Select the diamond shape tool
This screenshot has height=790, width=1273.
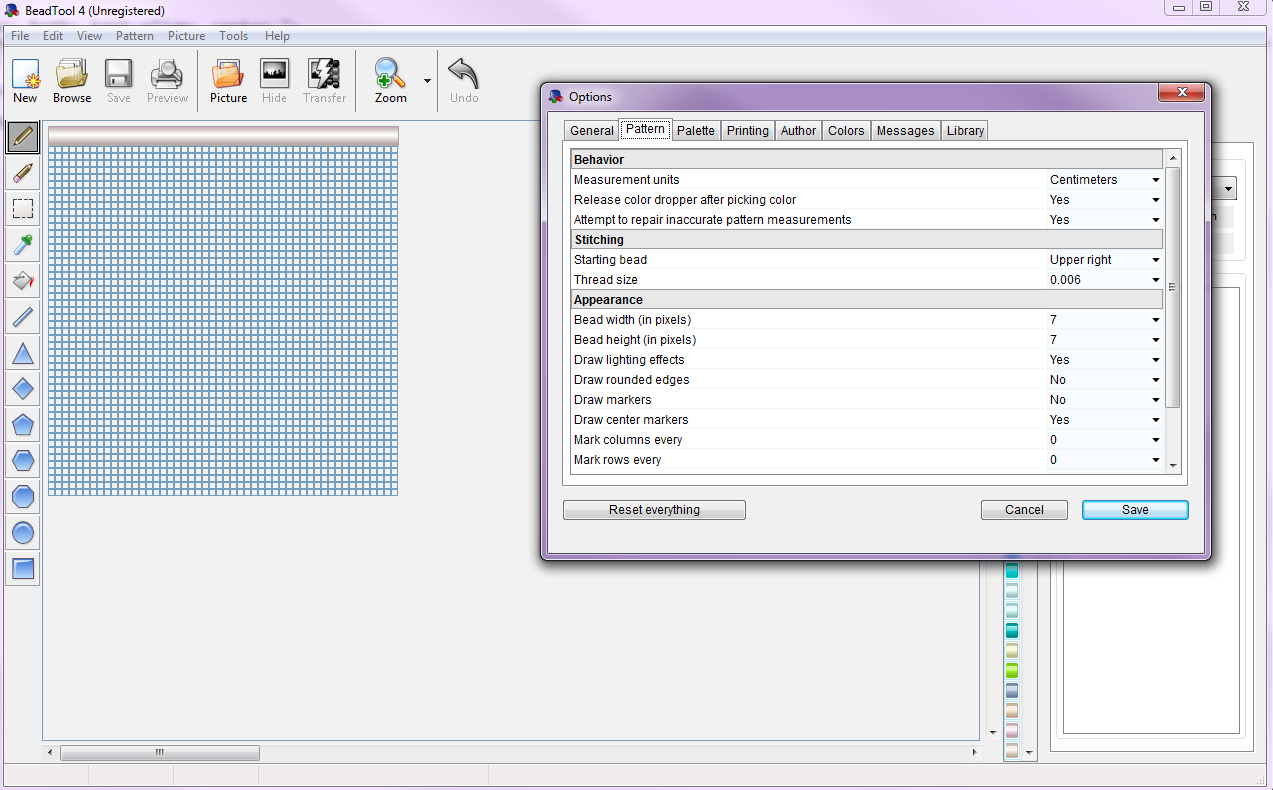click(22, 389)
